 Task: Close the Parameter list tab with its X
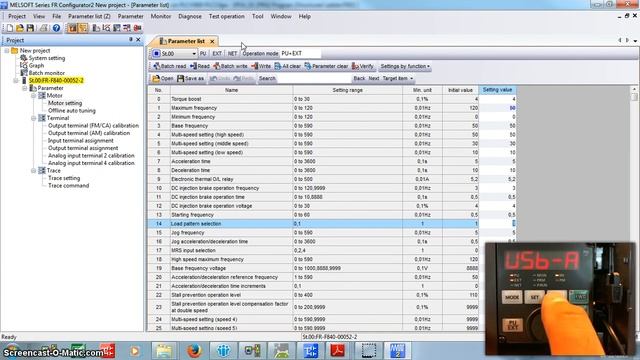212,41
